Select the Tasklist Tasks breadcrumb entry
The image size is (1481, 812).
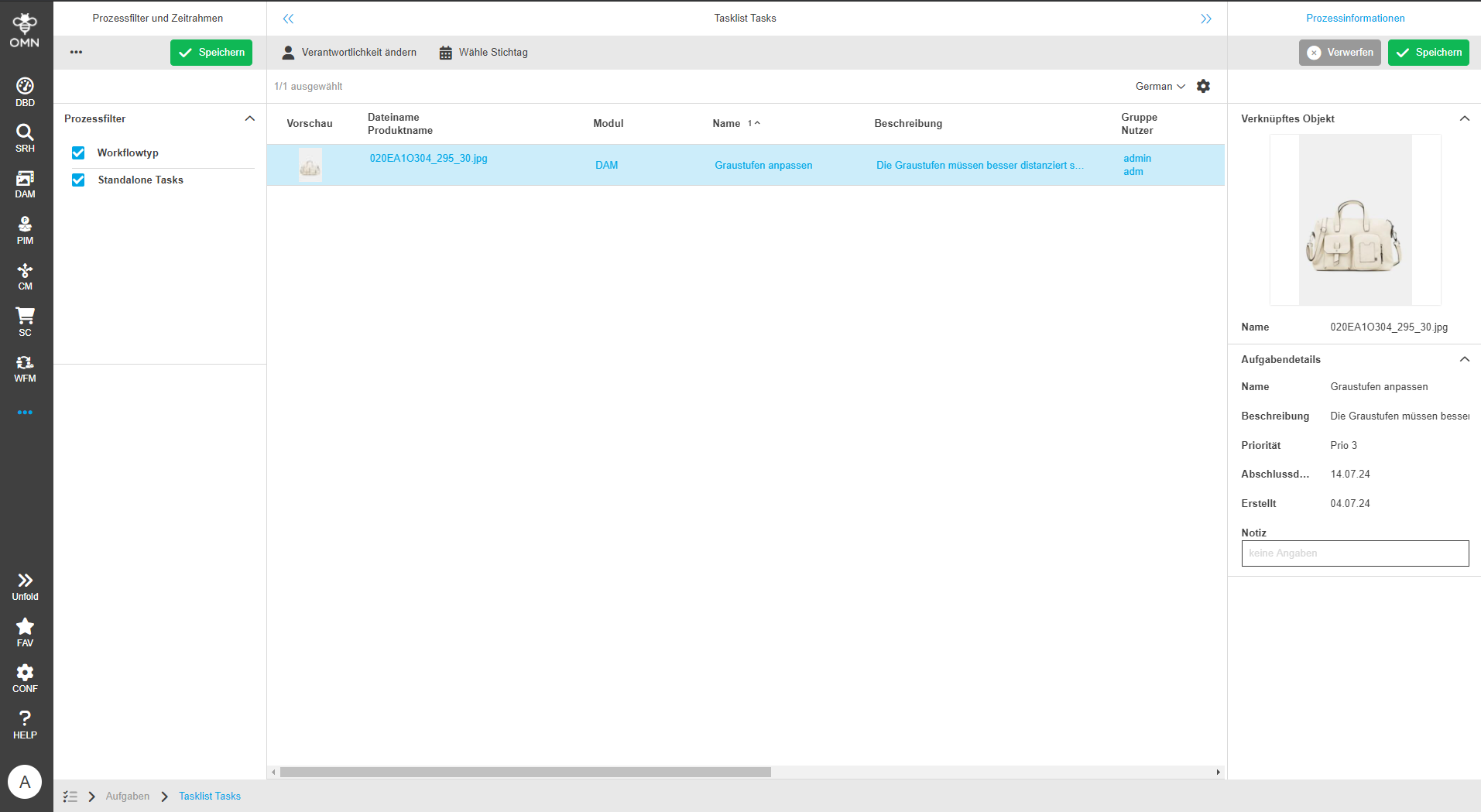click(209, 796)
